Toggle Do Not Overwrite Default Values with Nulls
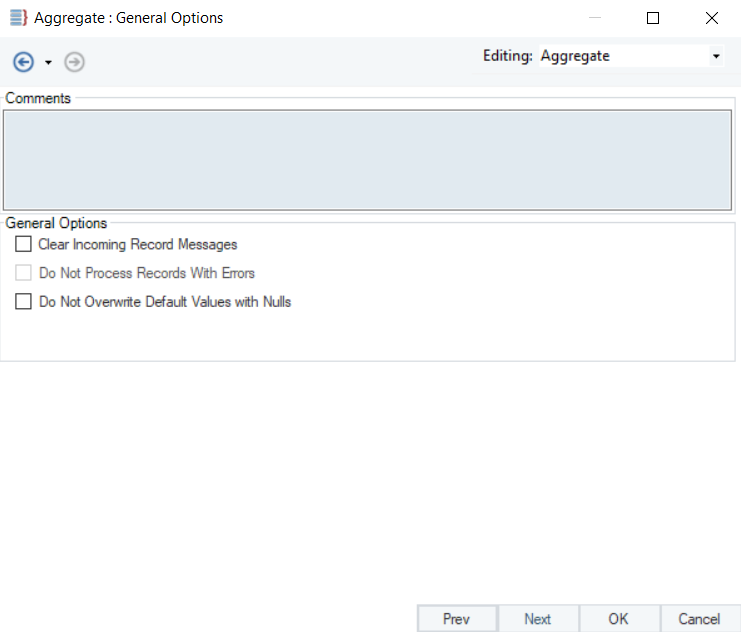 pos(24,301)
